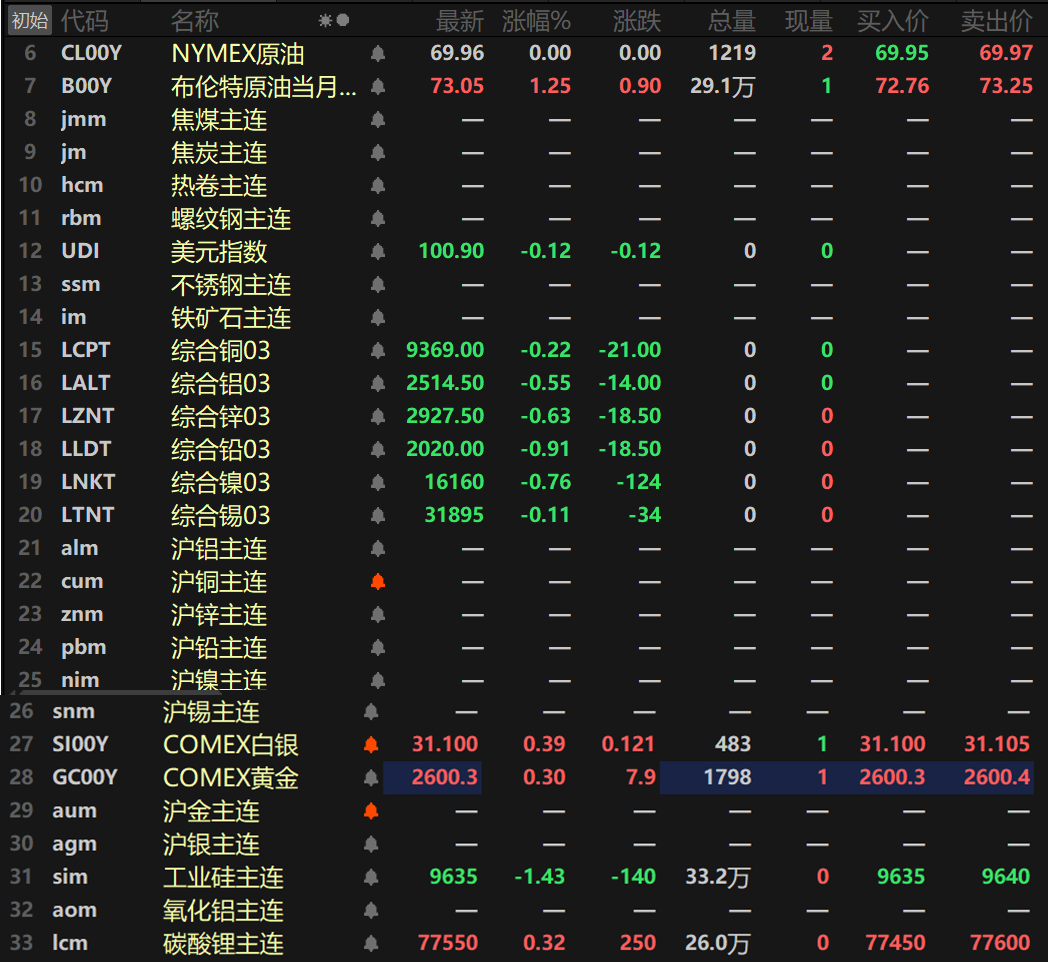1048x962 pixels.
Task: Select the 铁矿石主连 row
Action: click(231, 318)
